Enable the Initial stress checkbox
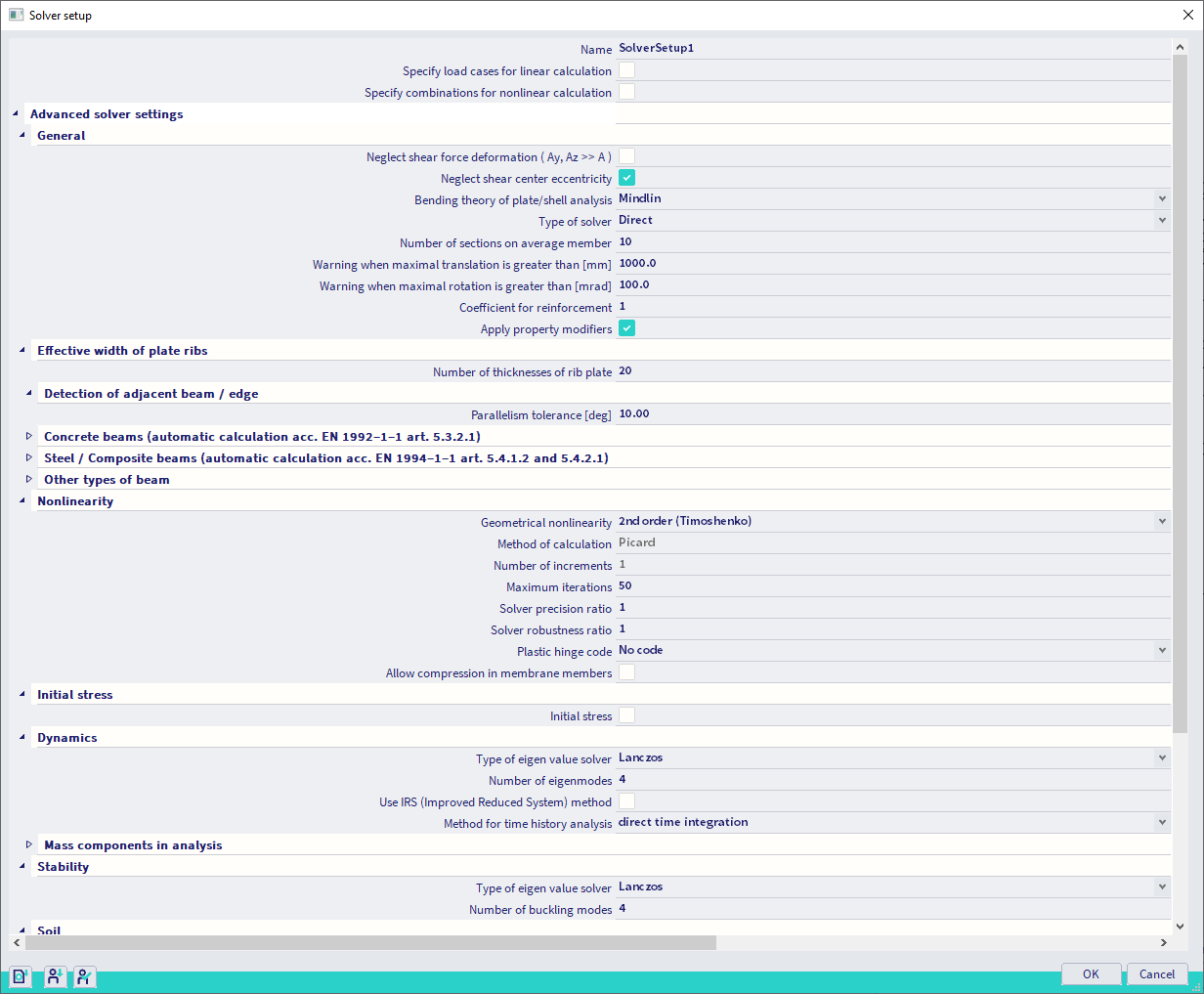The image size is (1204, 994). click(x=626, y=715)
